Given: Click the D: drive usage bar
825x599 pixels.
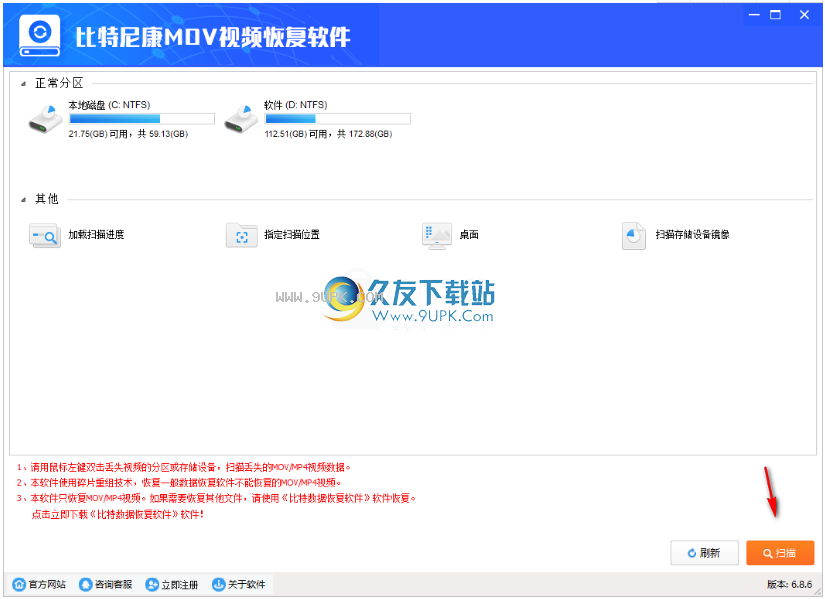Looking at the screenshot, I should pyautogui.click(x=337, y=119).
